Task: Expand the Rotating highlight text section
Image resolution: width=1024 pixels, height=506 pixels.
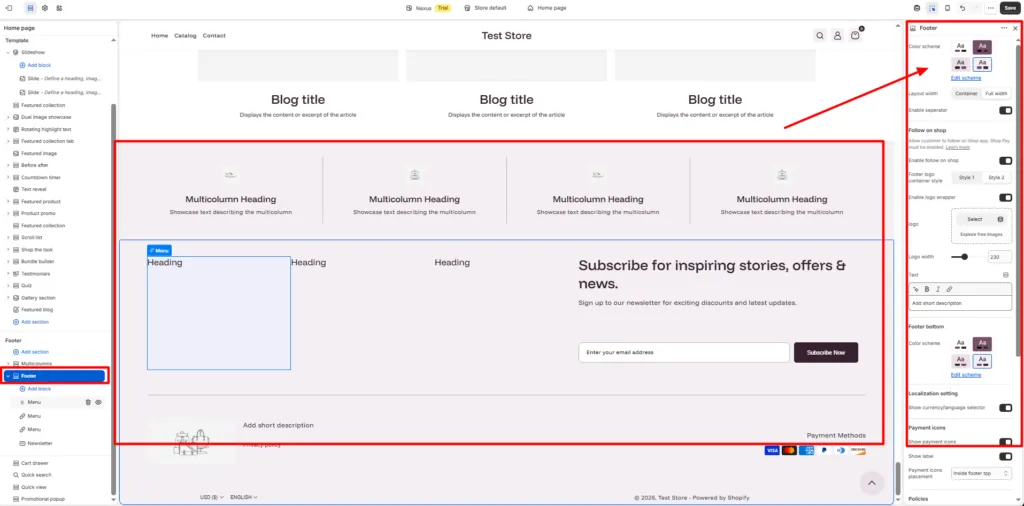Action: click(8, 129)
